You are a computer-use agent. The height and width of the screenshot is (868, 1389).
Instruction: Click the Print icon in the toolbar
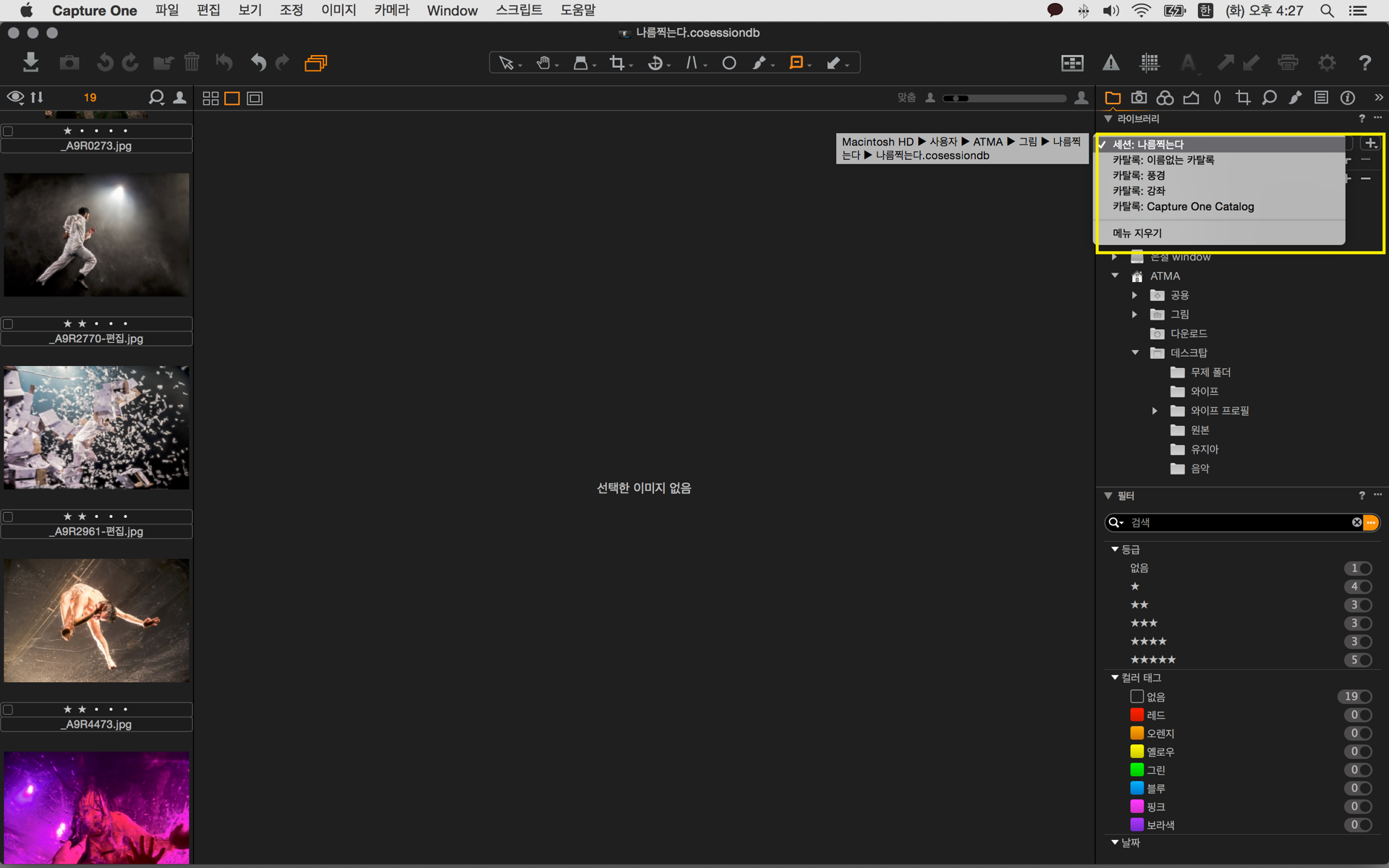click(1288, 63)
